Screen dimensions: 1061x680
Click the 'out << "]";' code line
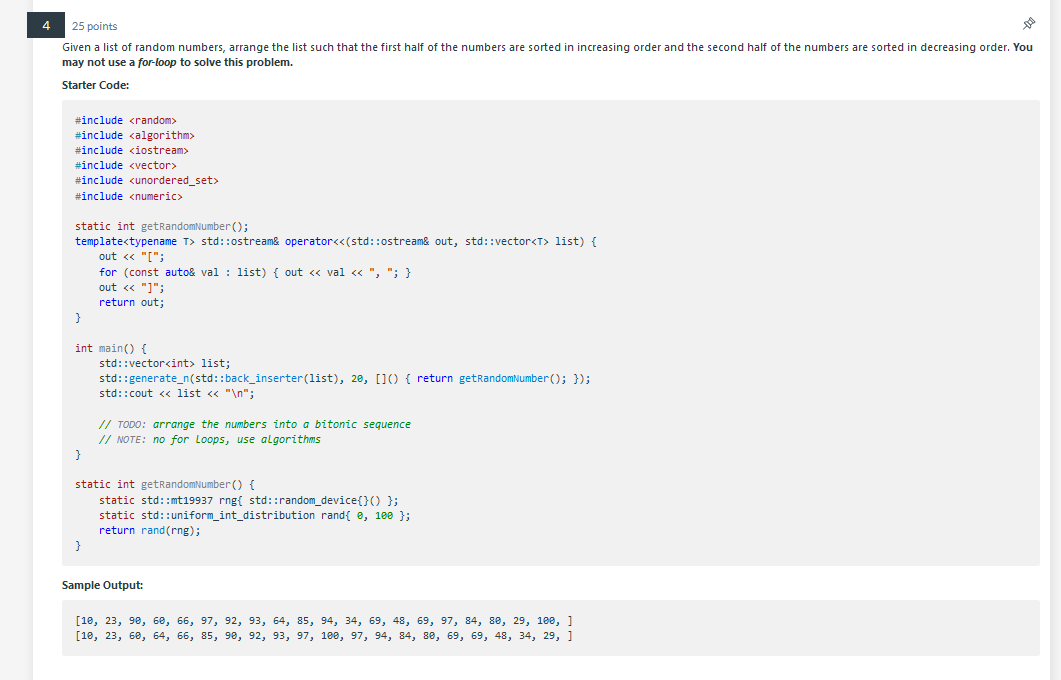[131, 287]
